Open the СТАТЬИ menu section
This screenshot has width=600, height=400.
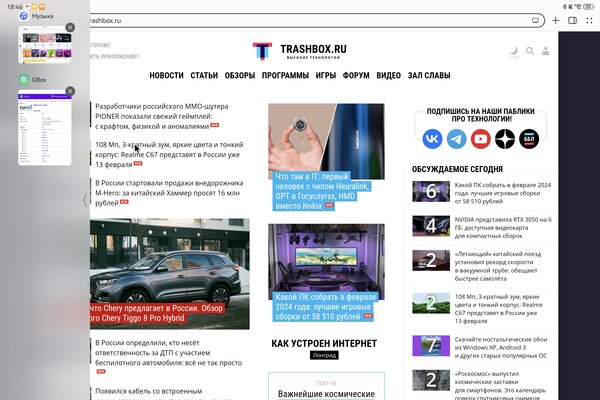click(204, 75)
